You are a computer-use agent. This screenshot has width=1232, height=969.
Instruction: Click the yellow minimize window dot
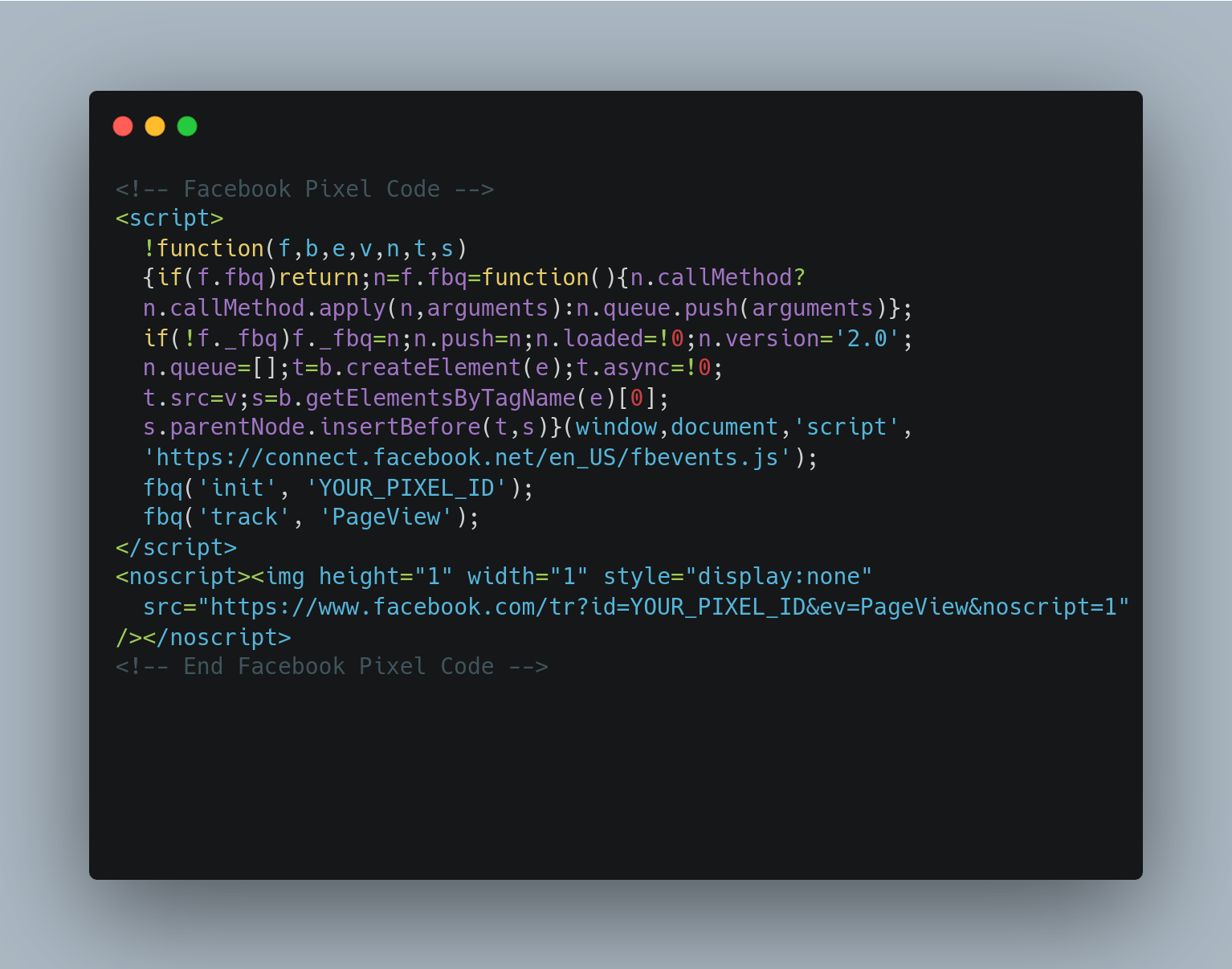(x=155, y=126)
